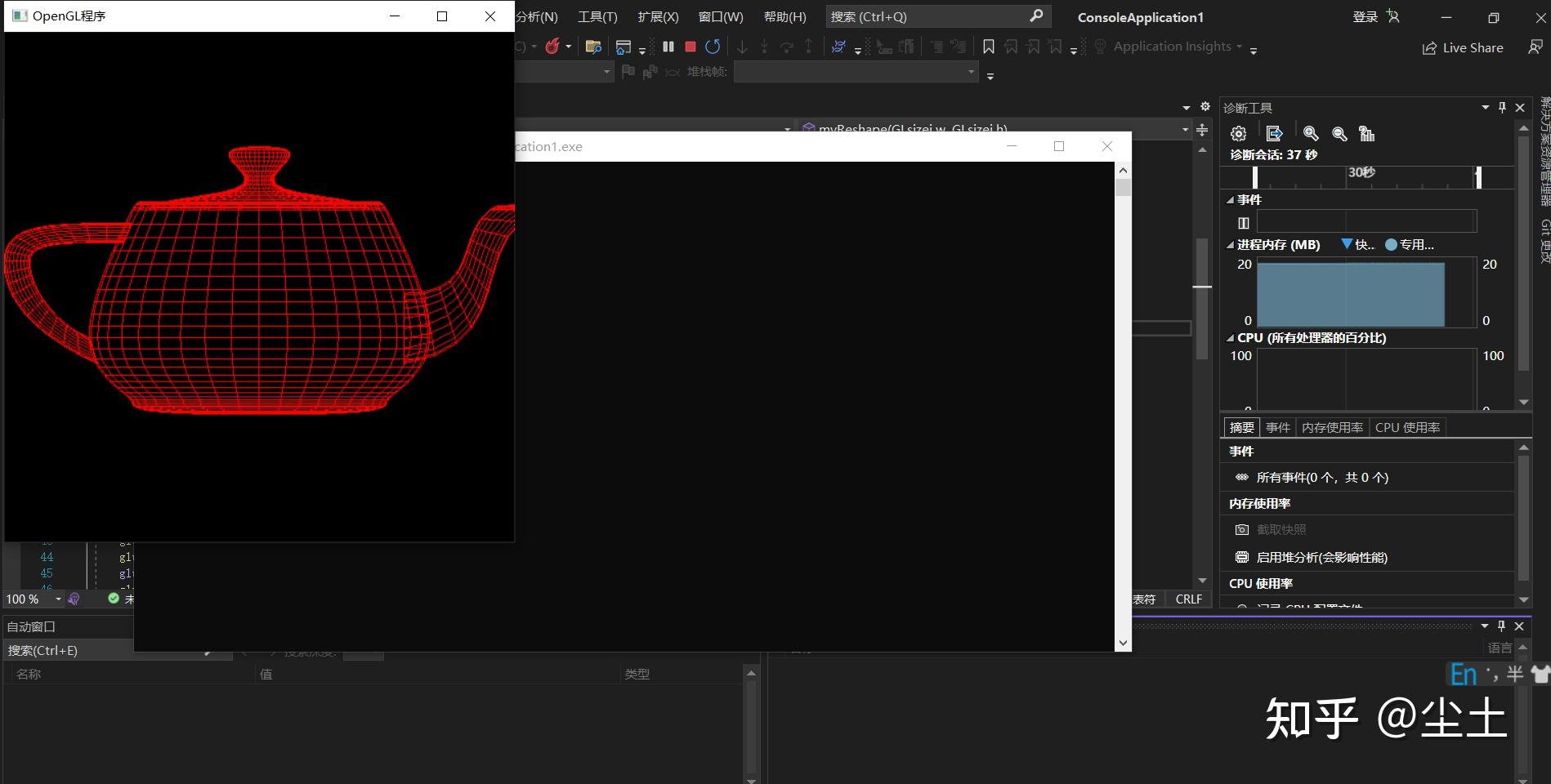Open the 工具(T) Tools menu

[x=597, y=16]
